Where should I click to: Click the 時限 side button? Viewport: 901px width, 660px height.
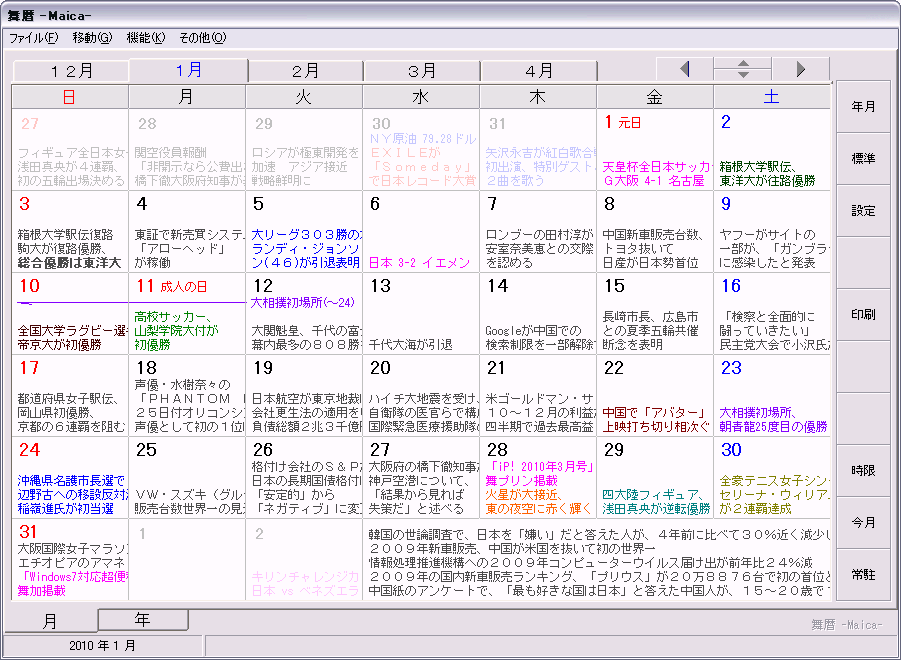click(x=863, y=470)
